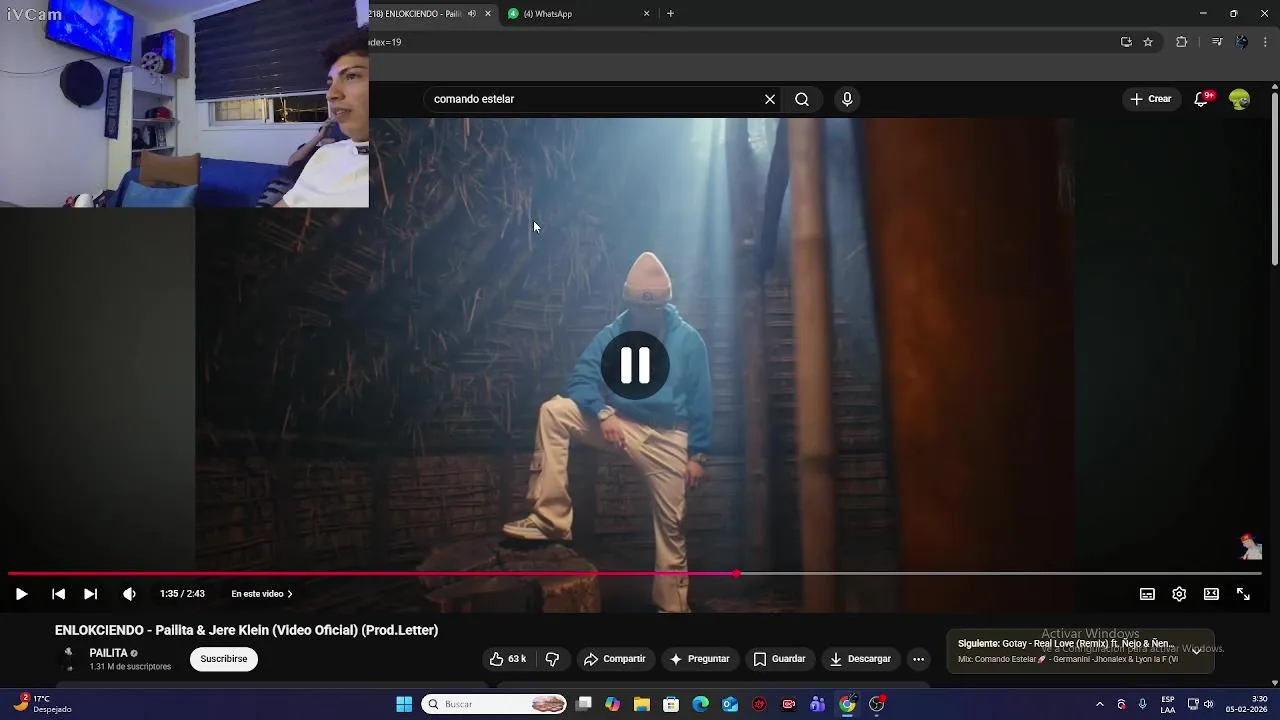1280x720 pixels.
Task: Click the taskbar Buscar search box
Action: (496, 705)
